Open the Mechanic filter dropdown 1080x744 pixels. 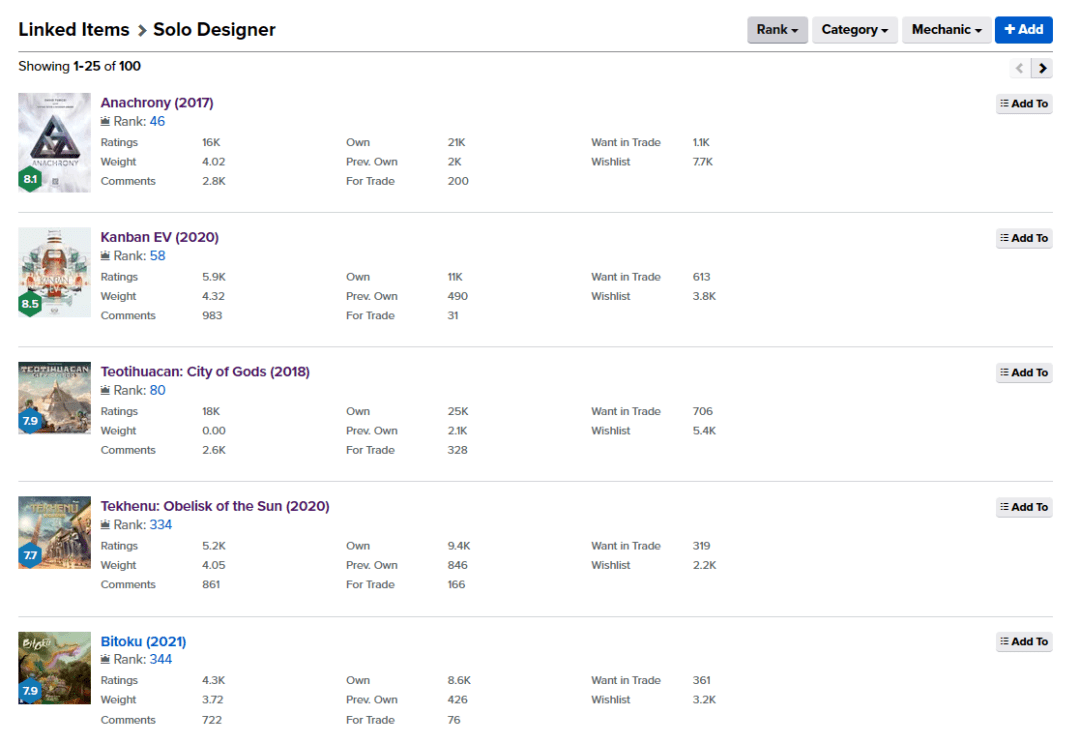946,30
